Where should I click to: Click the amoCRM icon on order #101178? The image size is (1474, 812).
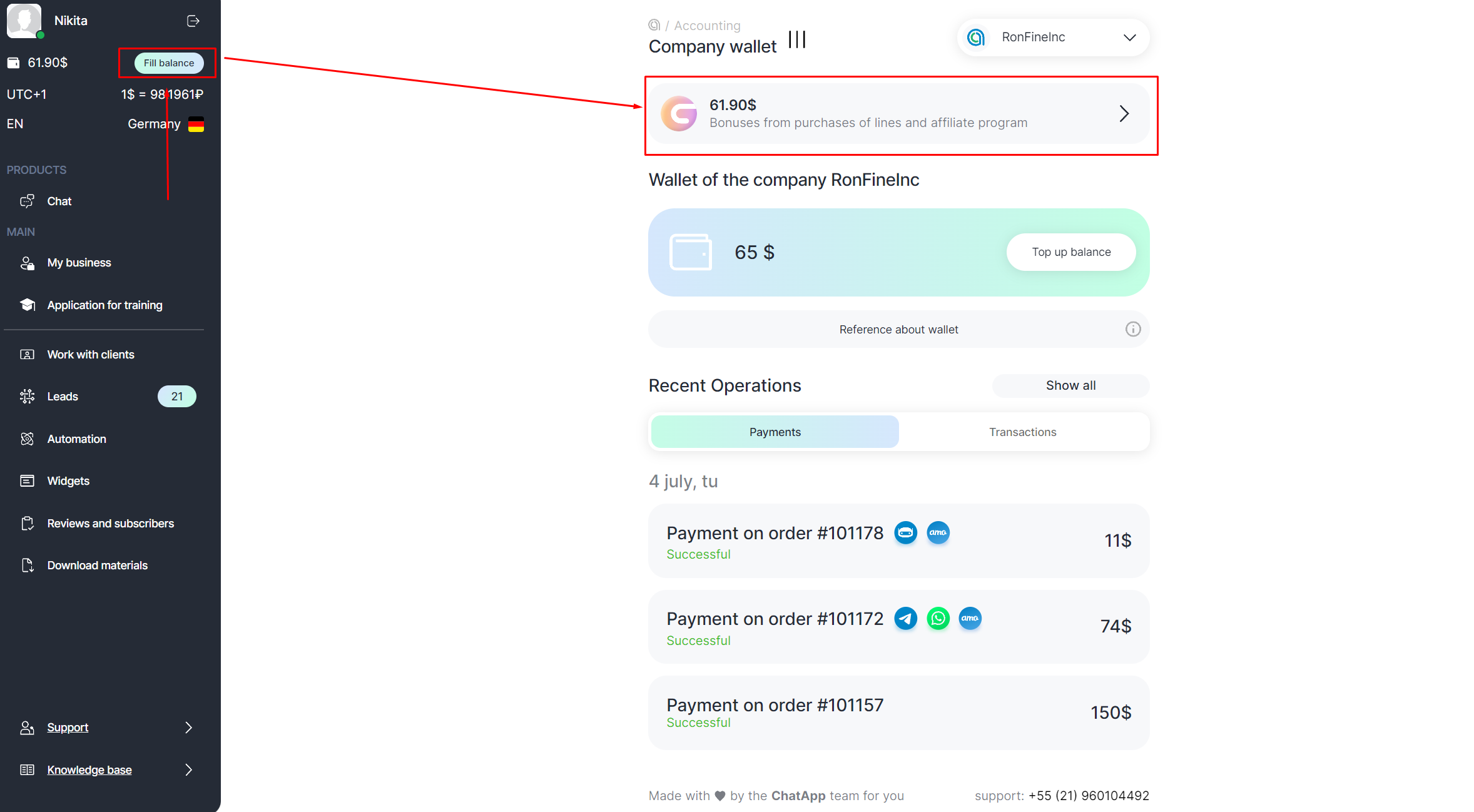tap(937, 533)
